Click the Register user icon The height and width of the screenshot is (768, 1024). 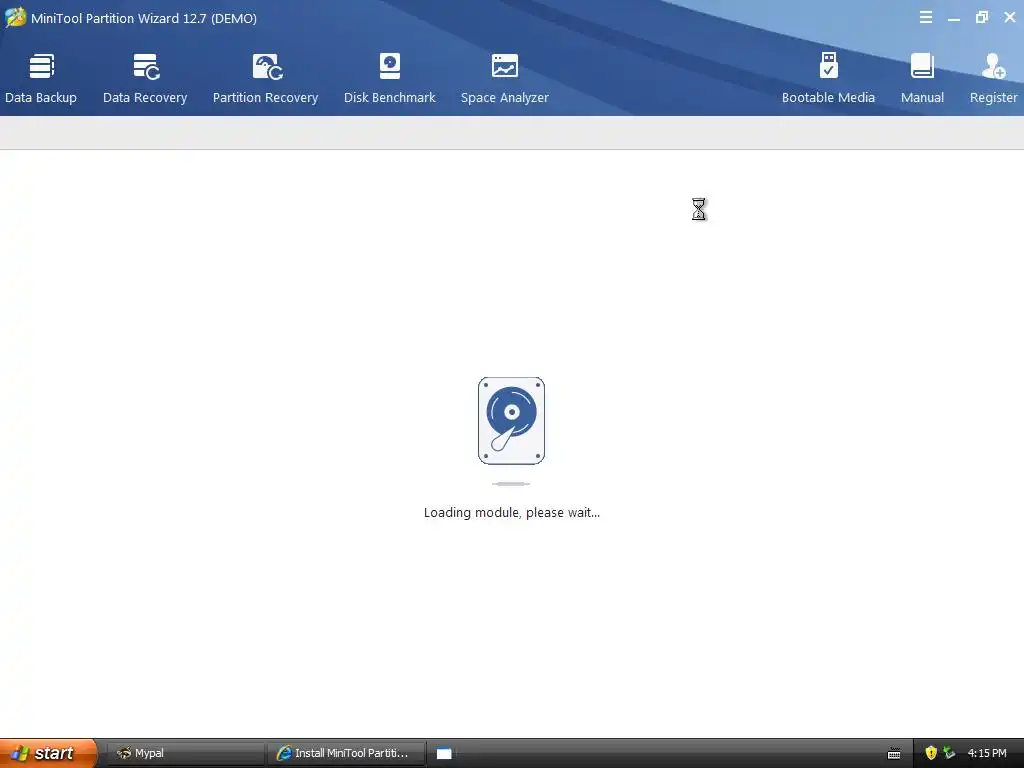tap(993, 66)
